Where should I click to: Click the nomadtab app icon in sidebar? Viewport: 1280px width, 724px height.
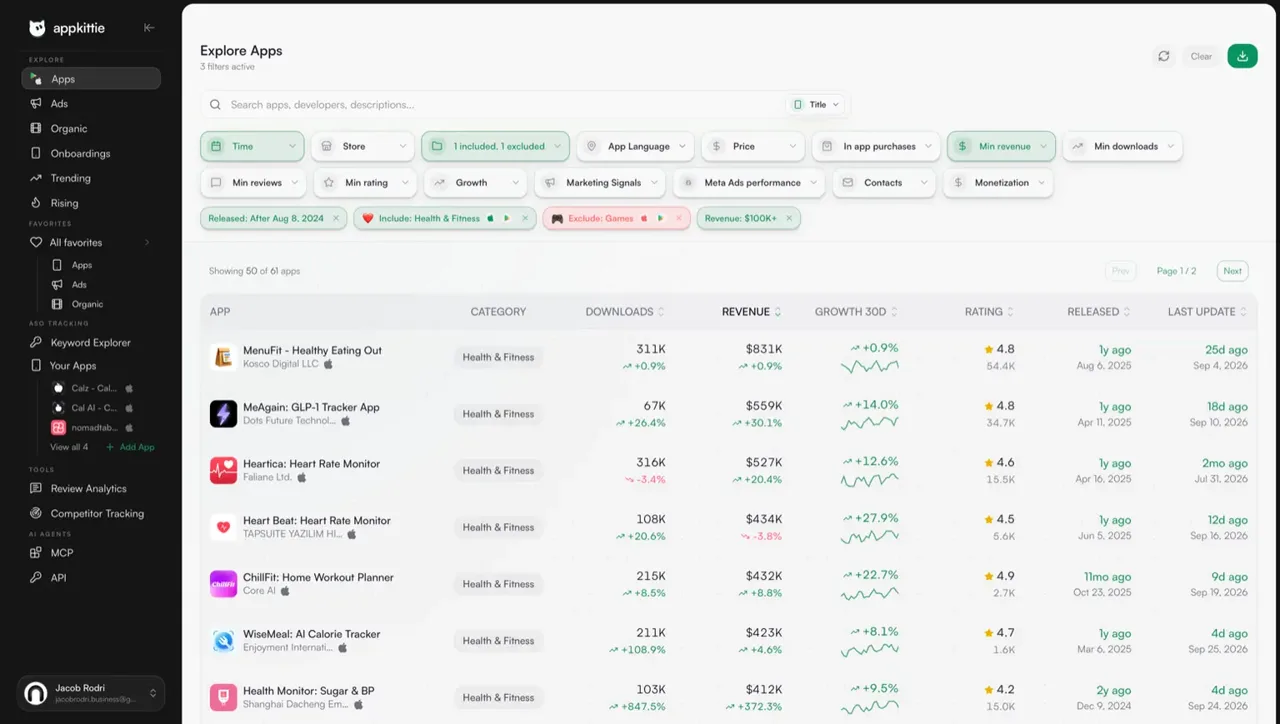tap(58, 427)
